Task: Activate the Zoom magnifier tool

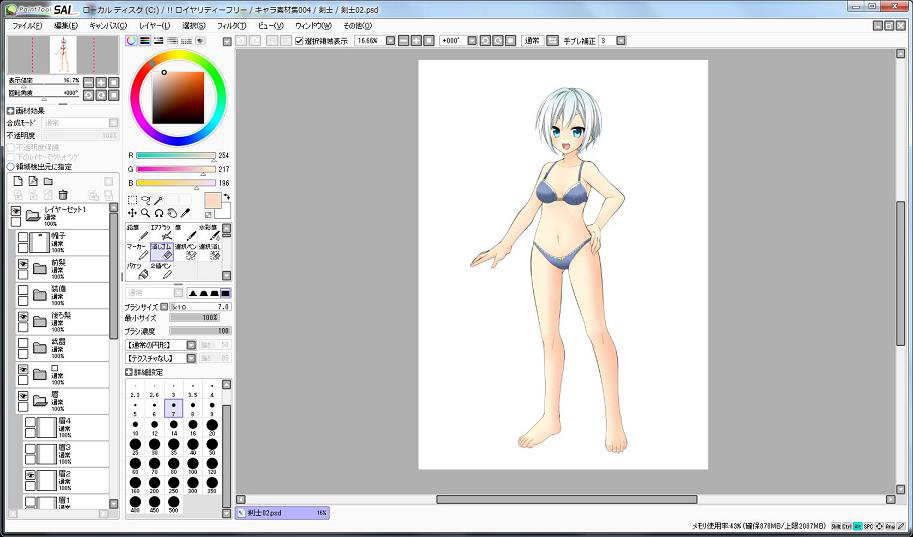Action: (x=145, y=213)
